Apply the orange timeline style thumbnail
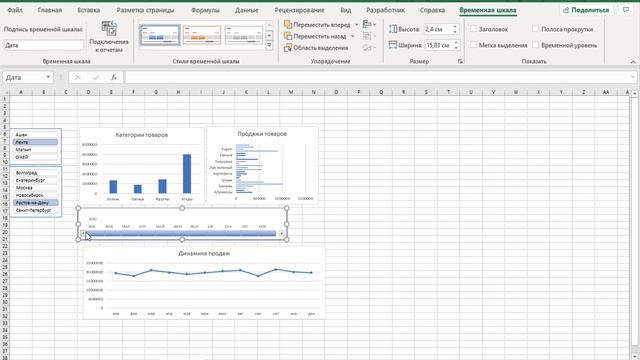 click(x=202, y=35)
